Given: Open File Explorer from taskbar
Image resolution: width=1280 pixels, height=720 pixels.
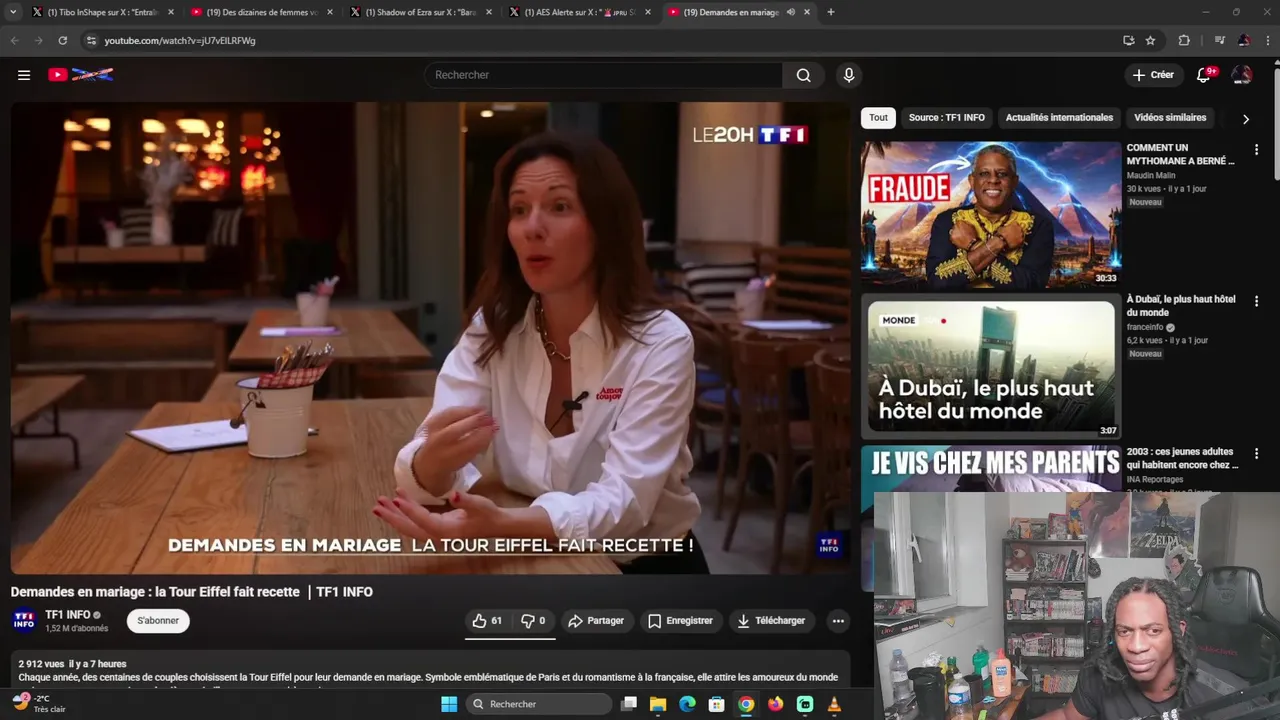Looking at the screenshot, I should (x=658, y=704).
